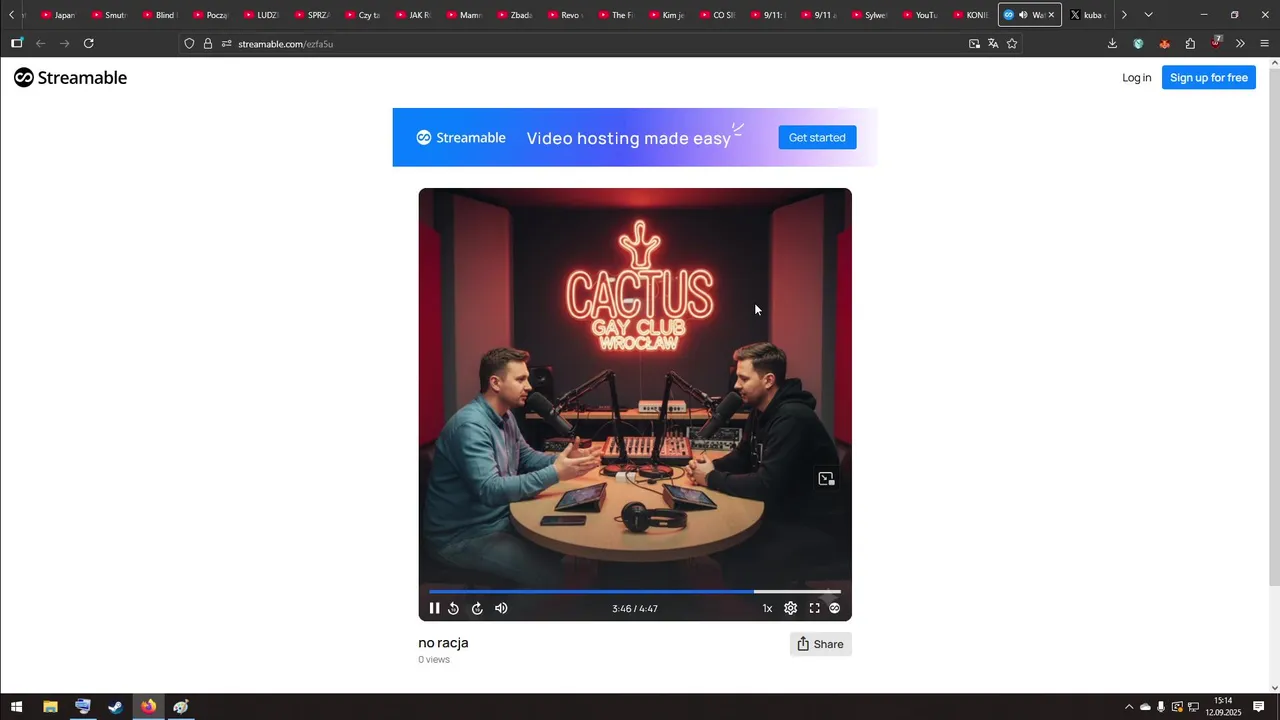This screenshot has height=720, width=1280.
Task: Click the site padlock icon
Action: tap(208, 43)
